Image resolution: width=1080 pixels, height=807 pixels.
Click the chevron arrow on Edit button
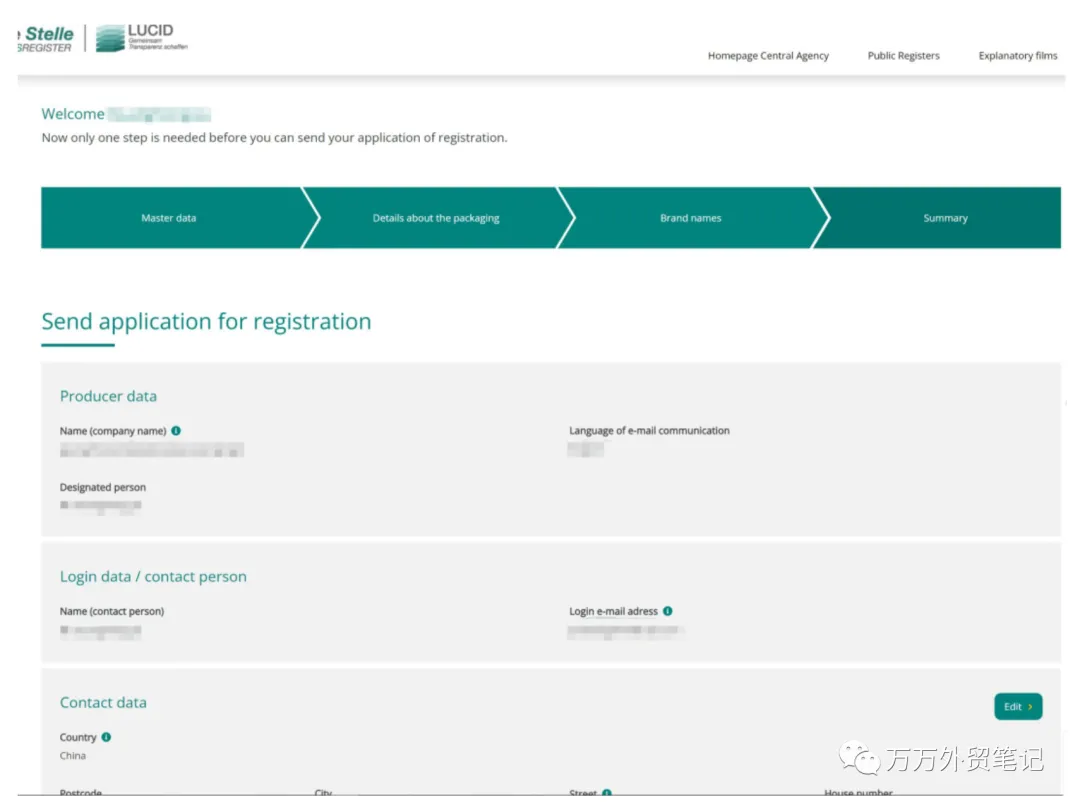point(1030,707)
